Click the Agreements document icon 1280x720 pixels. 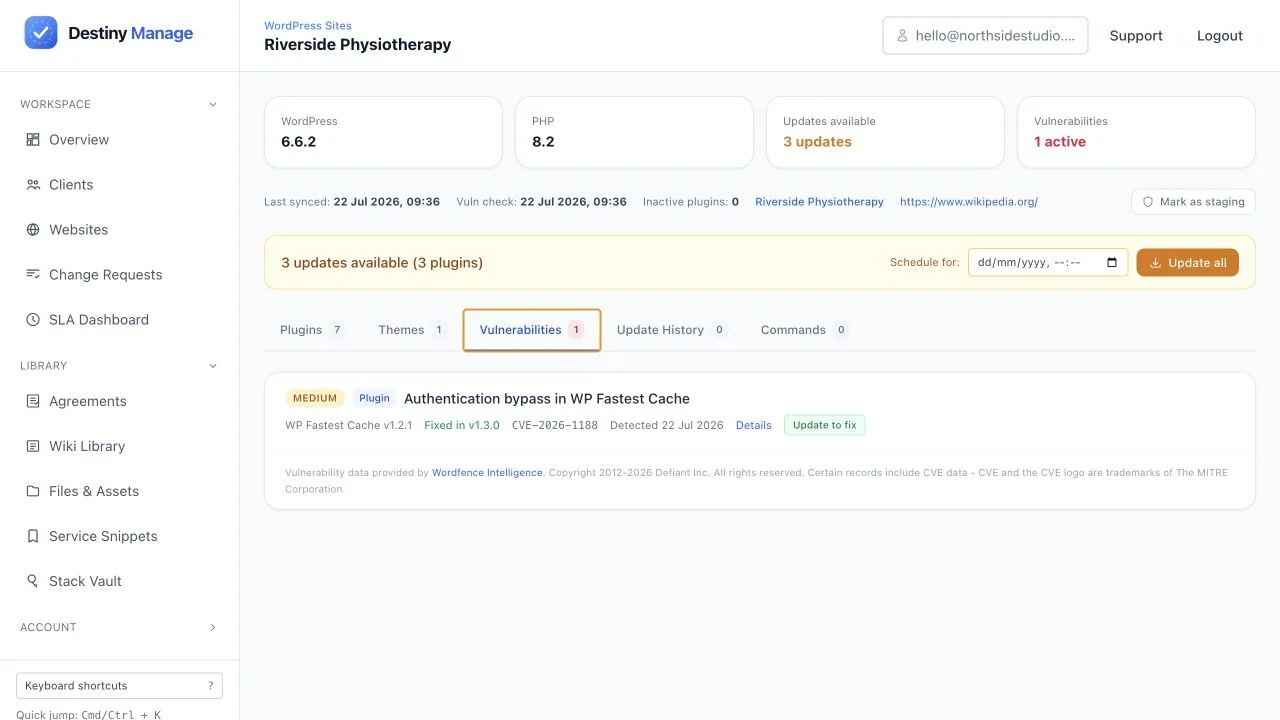[33, 401]
